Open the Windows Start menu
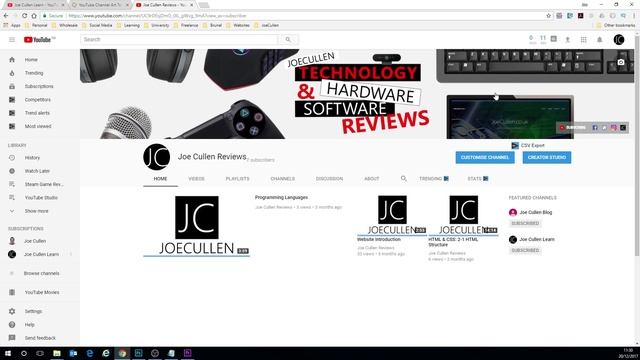Image resolution: width=640 pixels, height=360 pixels. coord(7,353)
